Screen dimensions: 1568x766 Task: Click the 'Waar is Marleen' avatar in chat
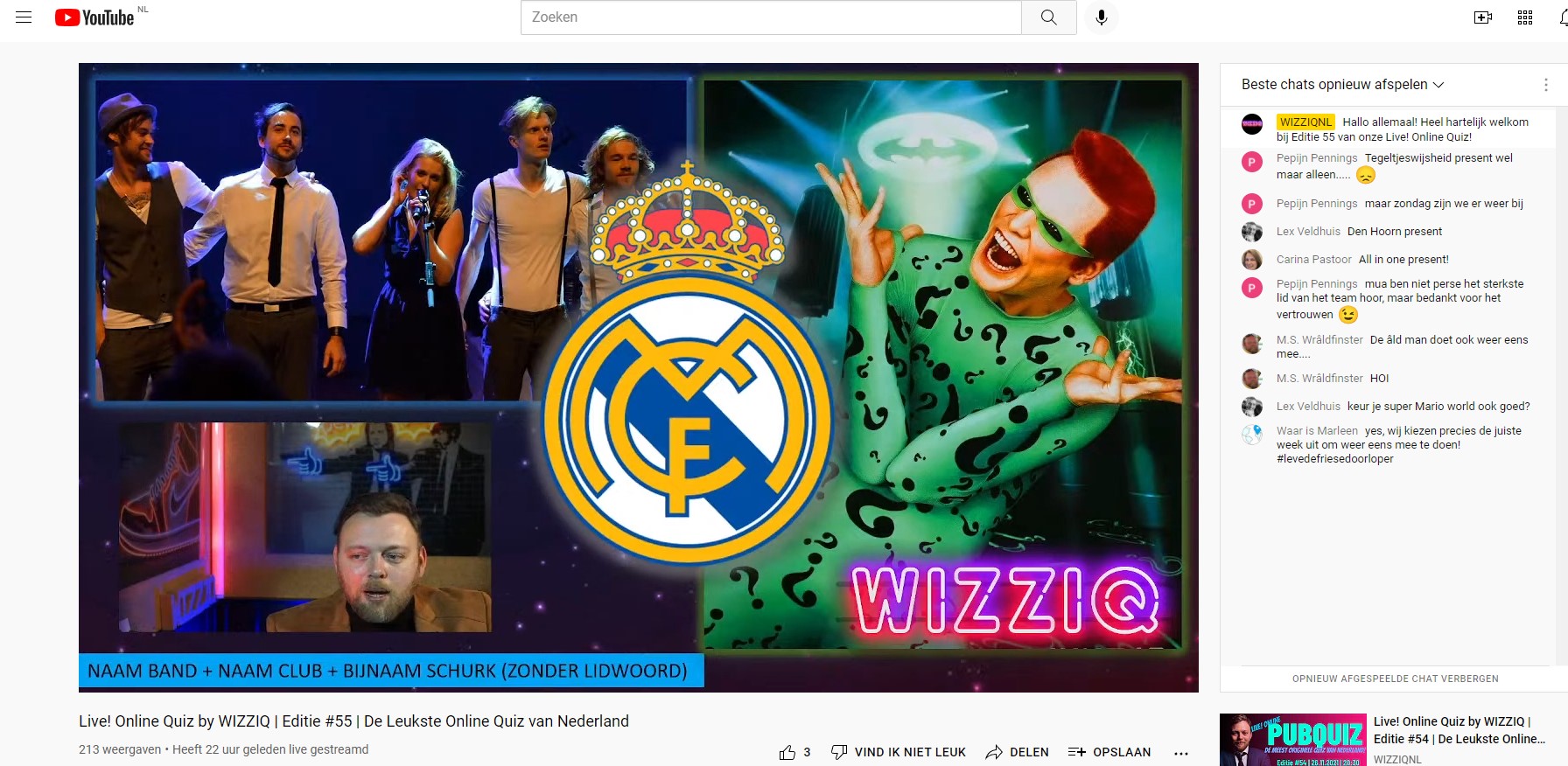pyautogui.click(x=1252, y=434)
